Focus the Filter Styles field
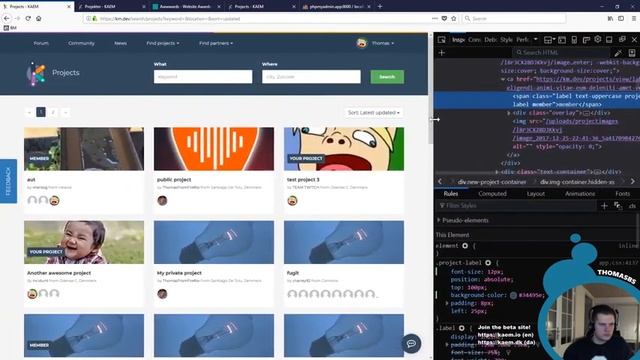The height and width of the screenshot is (360, 640). (517, 206)
